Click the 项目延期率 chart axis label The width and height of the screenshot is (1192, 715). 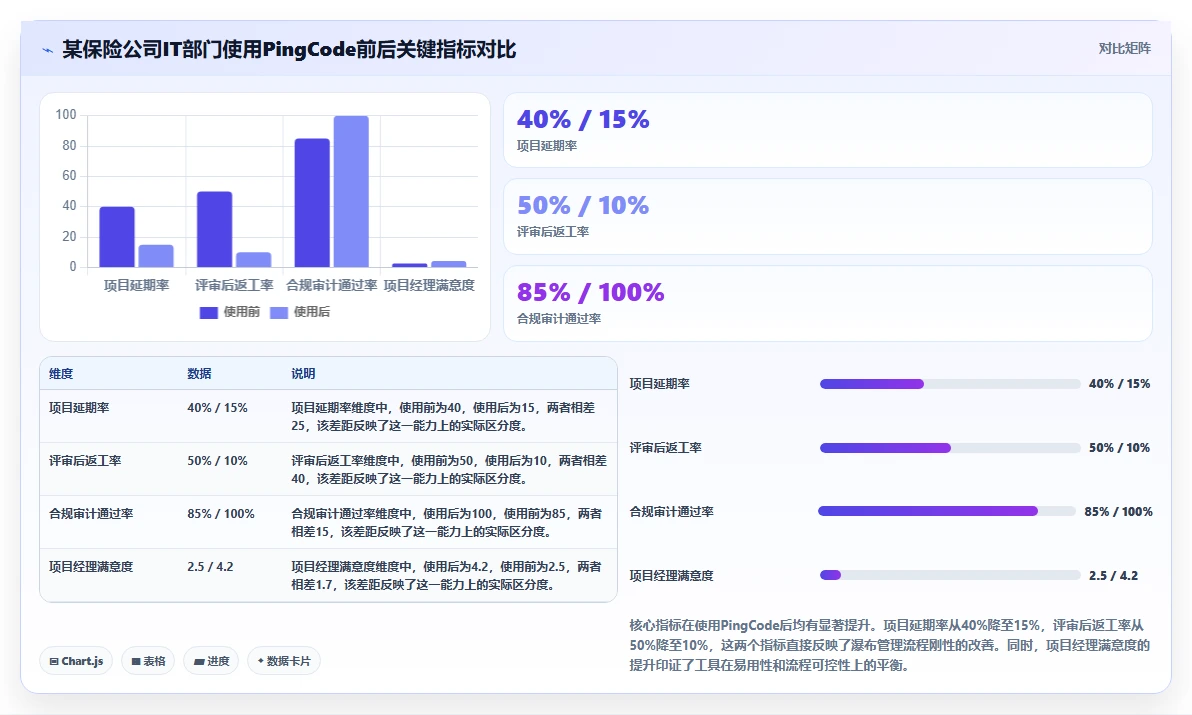tap(137, 286)
